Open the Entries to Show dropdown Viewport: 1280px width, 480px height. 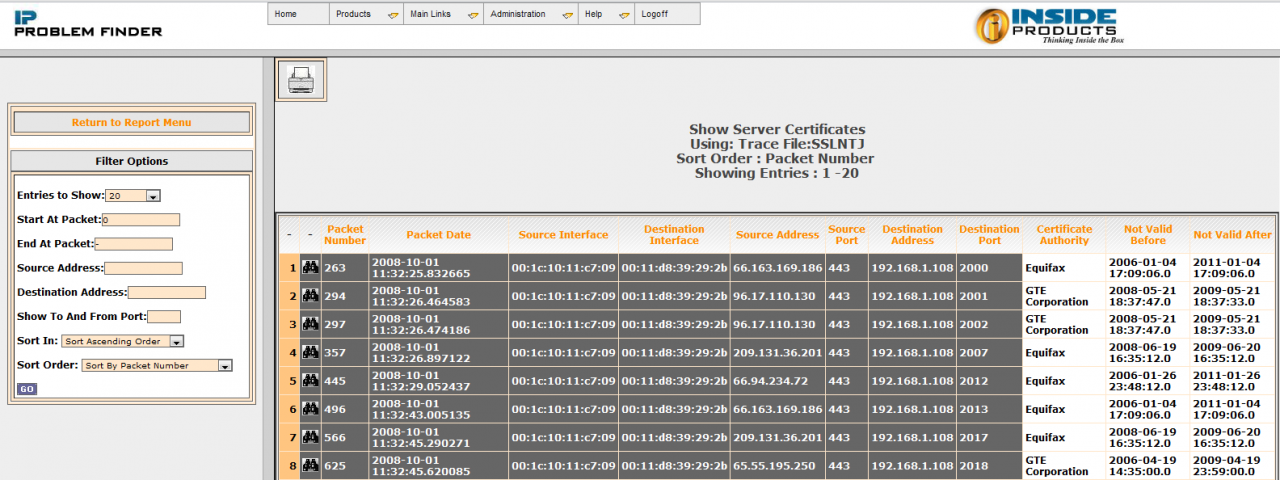pos(133,196)
